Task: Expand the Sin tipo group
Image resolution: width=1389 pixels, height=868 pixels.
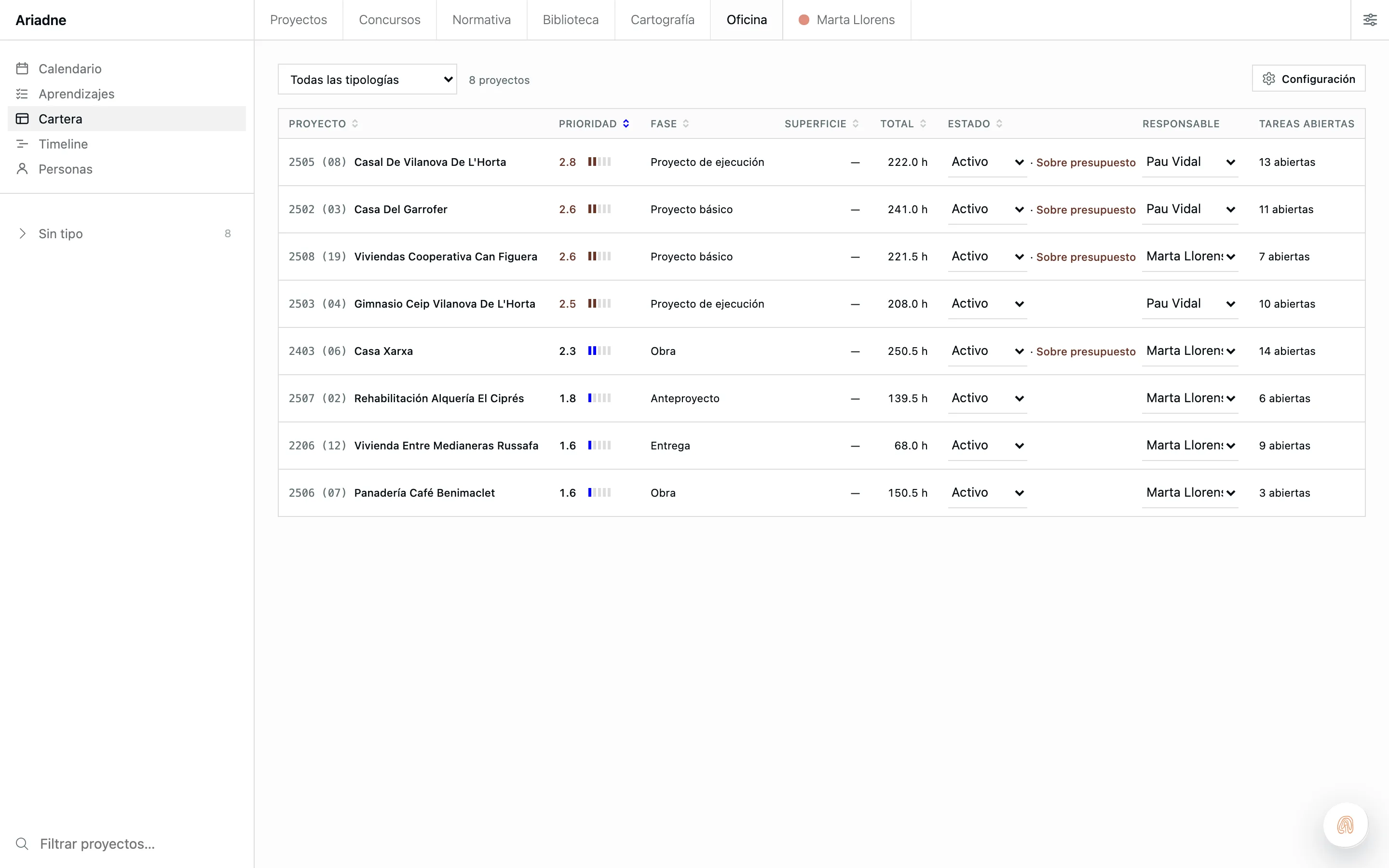Action: (126, 234)
